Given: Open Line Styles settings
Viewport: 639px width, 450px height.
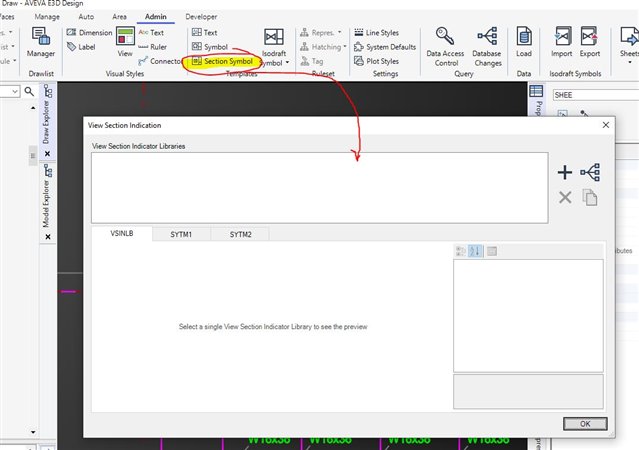Looking at the screenshot, I should [377, 33].
